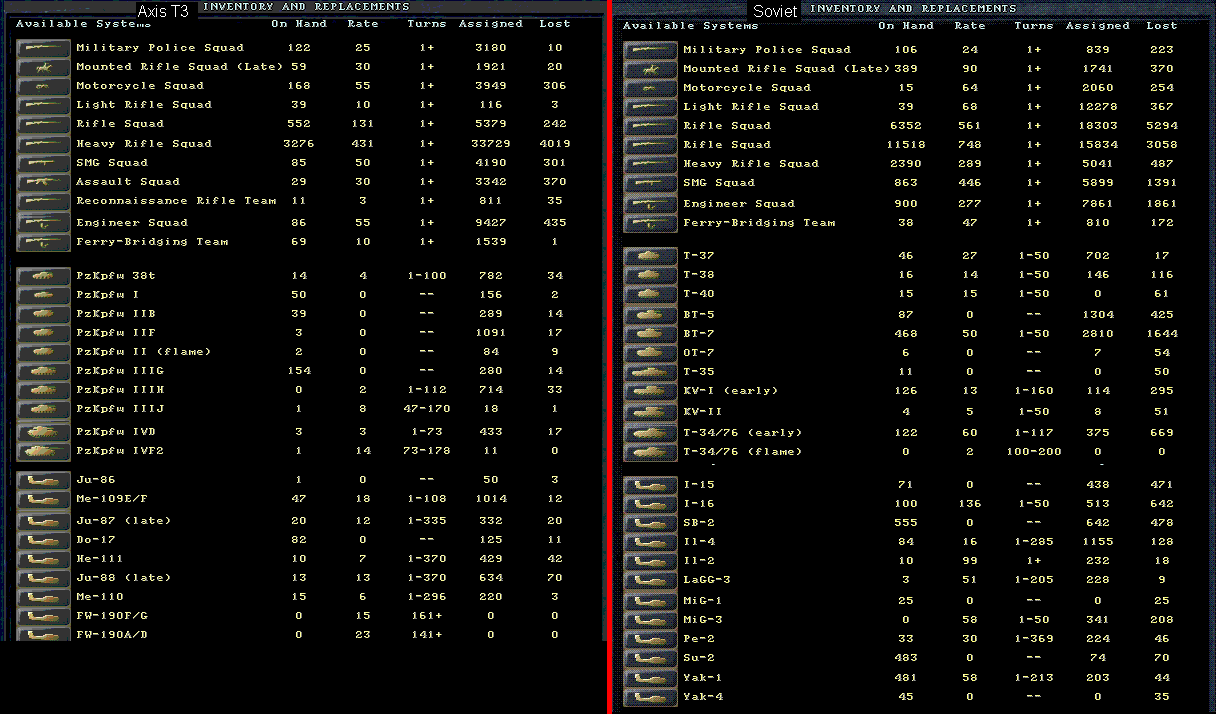Select the 'LaGG-3' row name
This screenshot has width=1216, height=714.
[707, 580]
